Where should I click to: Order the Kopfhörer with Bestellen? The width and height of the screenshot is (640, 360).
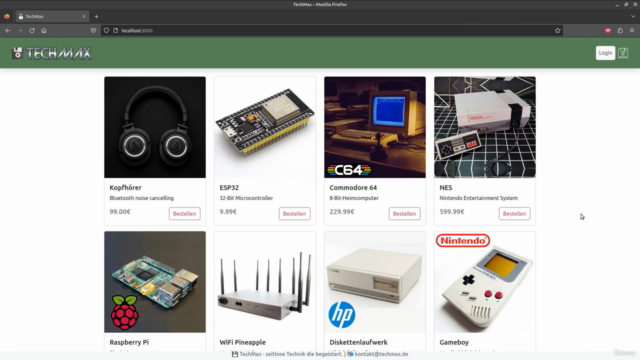click(x=184, y=213)
